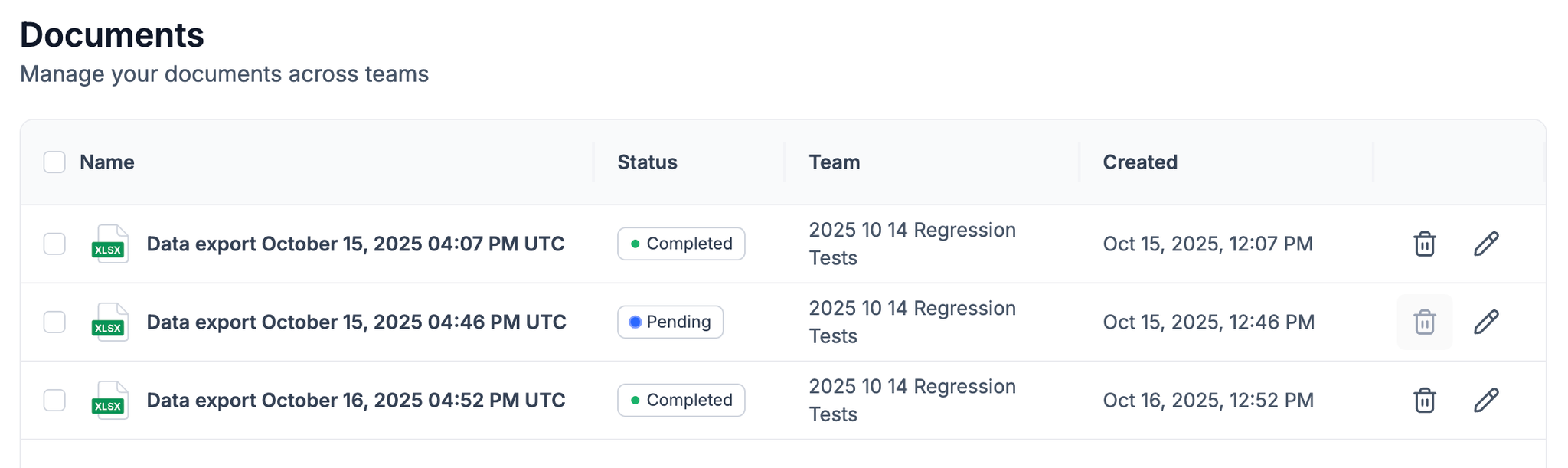Open Data export October 15 04:07 PM
1568x468 pixels.
355,244
